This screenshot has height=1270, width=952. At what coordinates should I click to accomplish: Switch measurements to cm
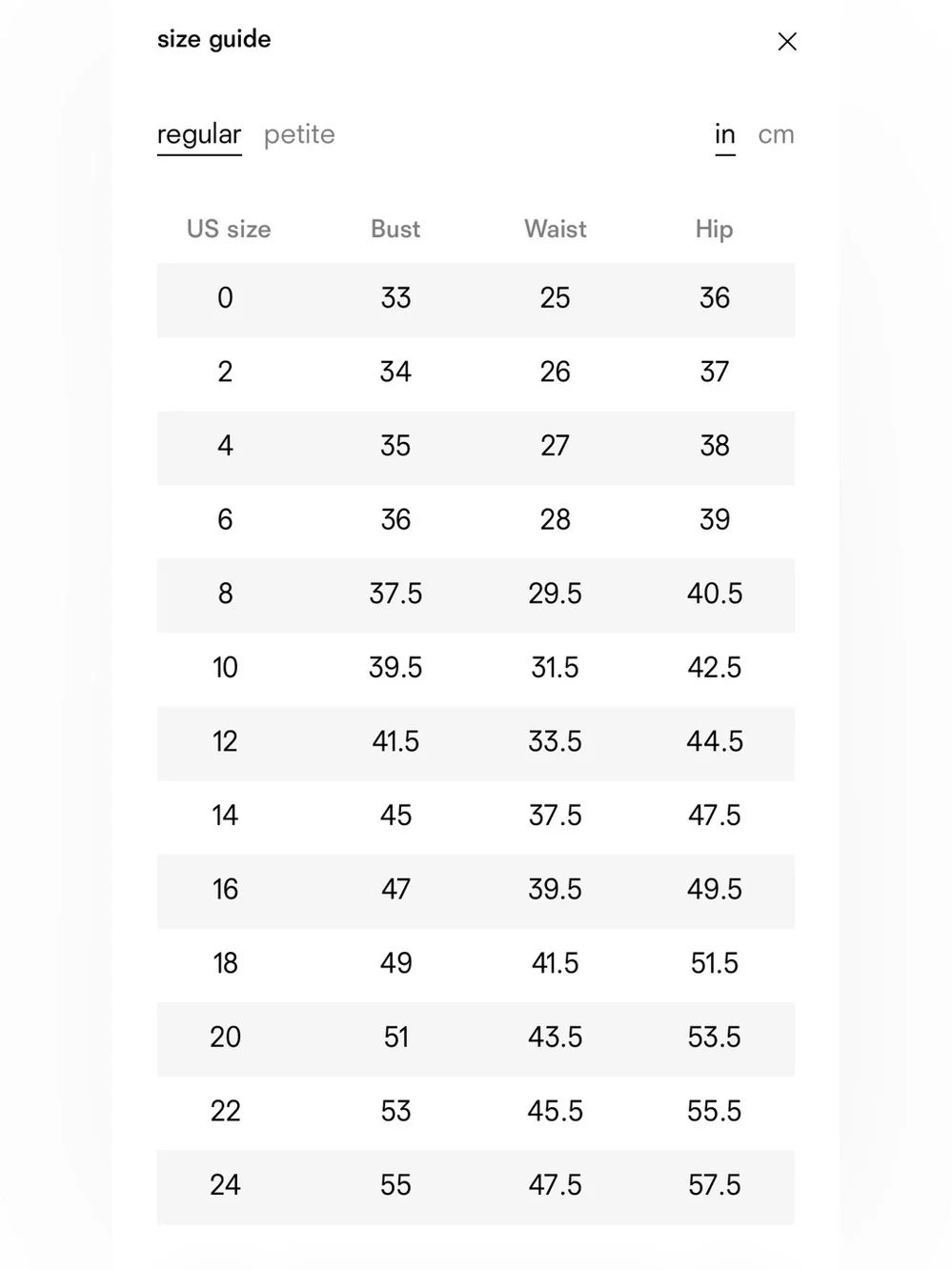point(776,134)
